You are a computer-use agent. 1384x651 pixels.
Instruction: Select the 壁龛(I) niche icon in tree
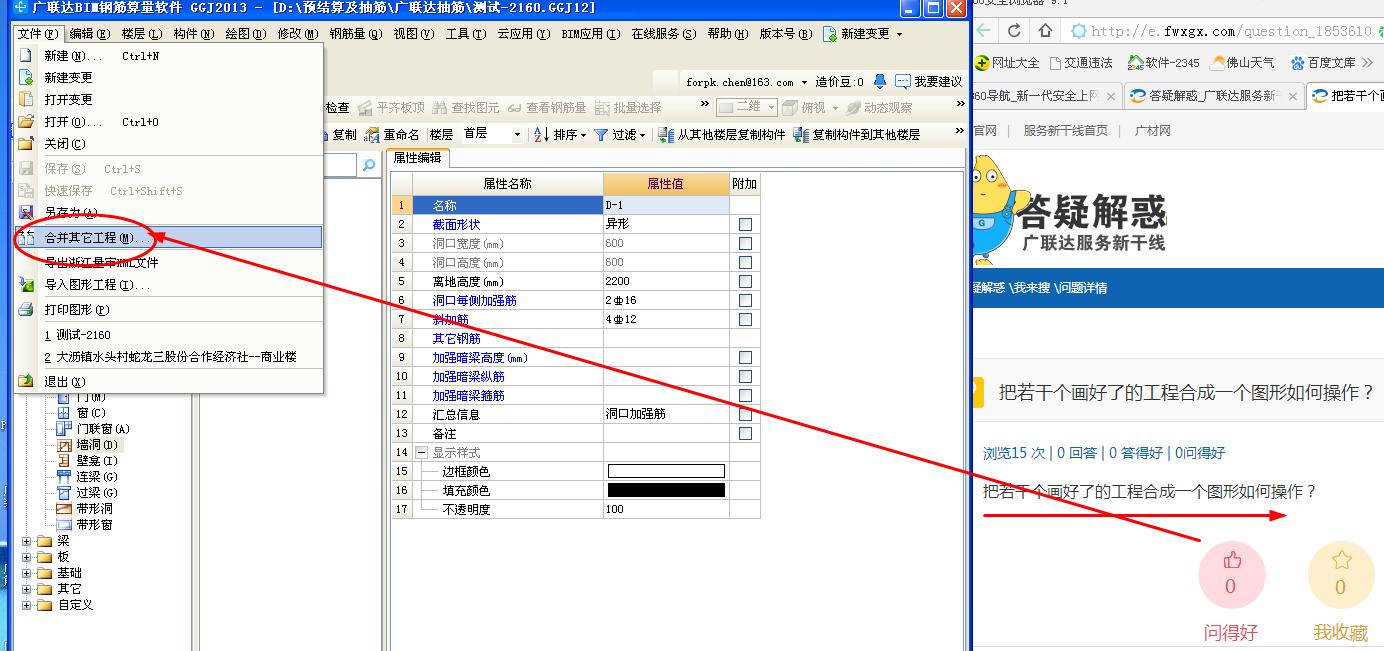65,461
